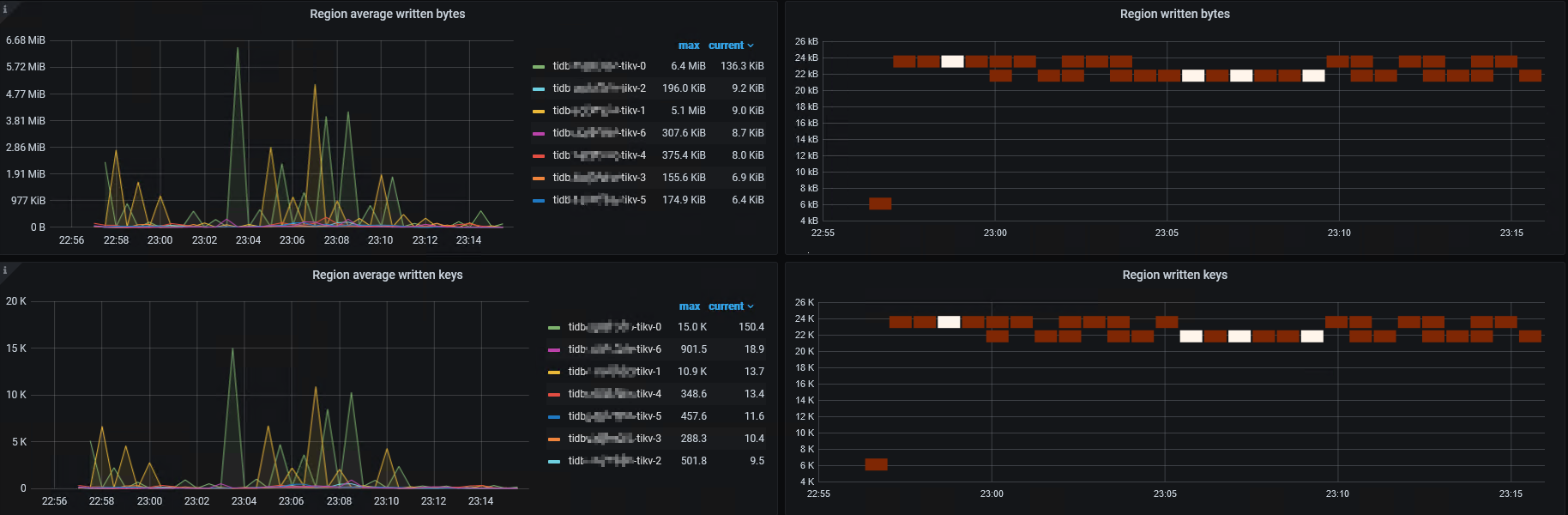Toggle tikv-2 series in written keys legend
The width and height of the screenshot is (1568, 515).
pyautogui.click(x=614, y=461)
